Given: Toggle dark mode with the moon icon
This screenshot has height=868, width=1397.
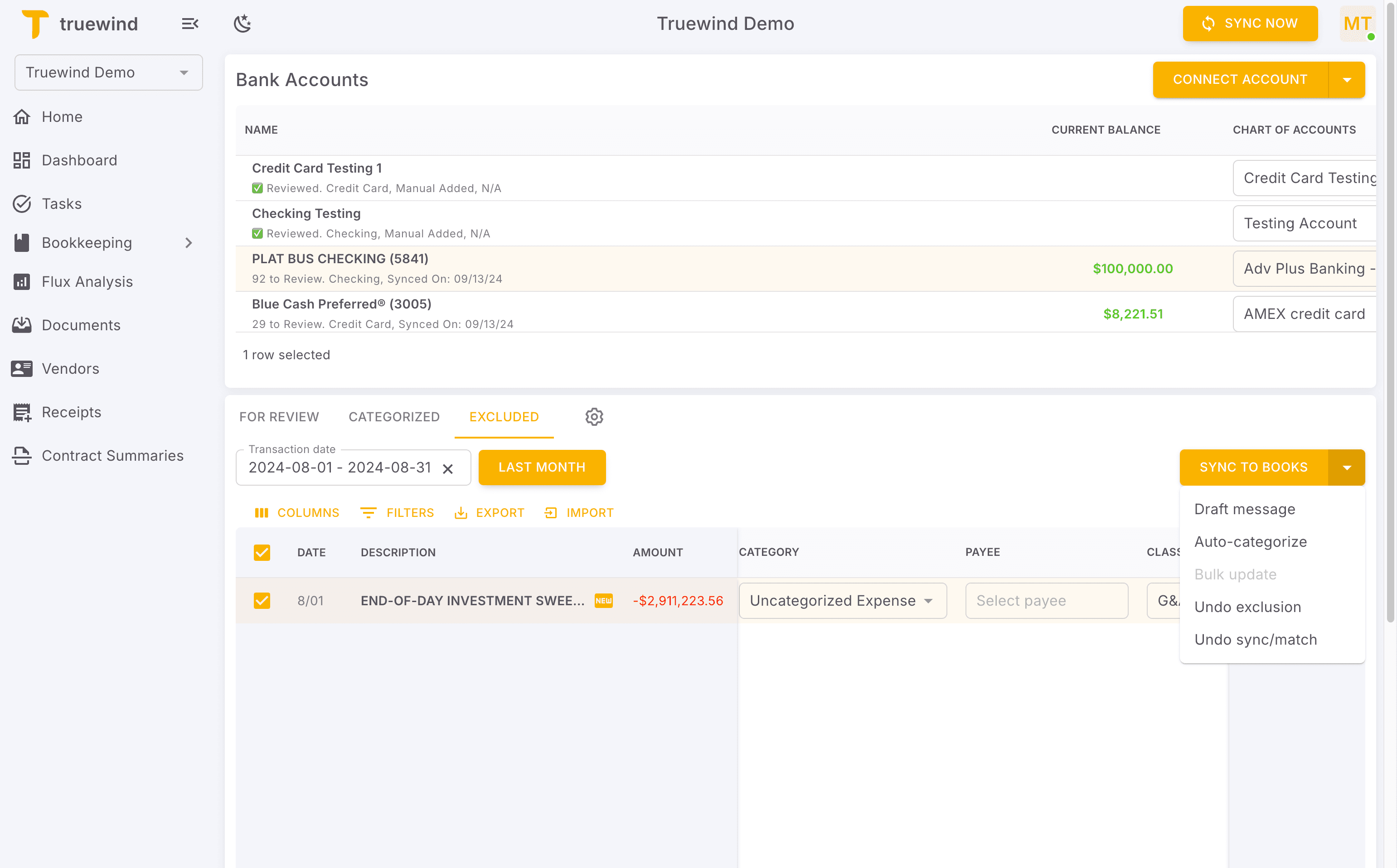Looking at the screenshot, I should point(242,23).
